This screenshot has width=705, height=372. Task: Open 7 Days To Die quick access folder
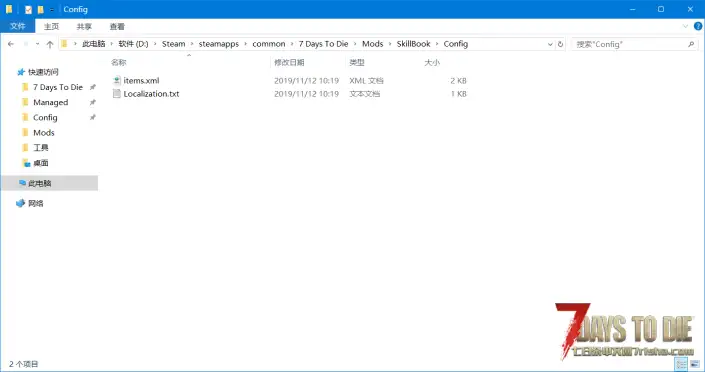click(x=58, y=87)
